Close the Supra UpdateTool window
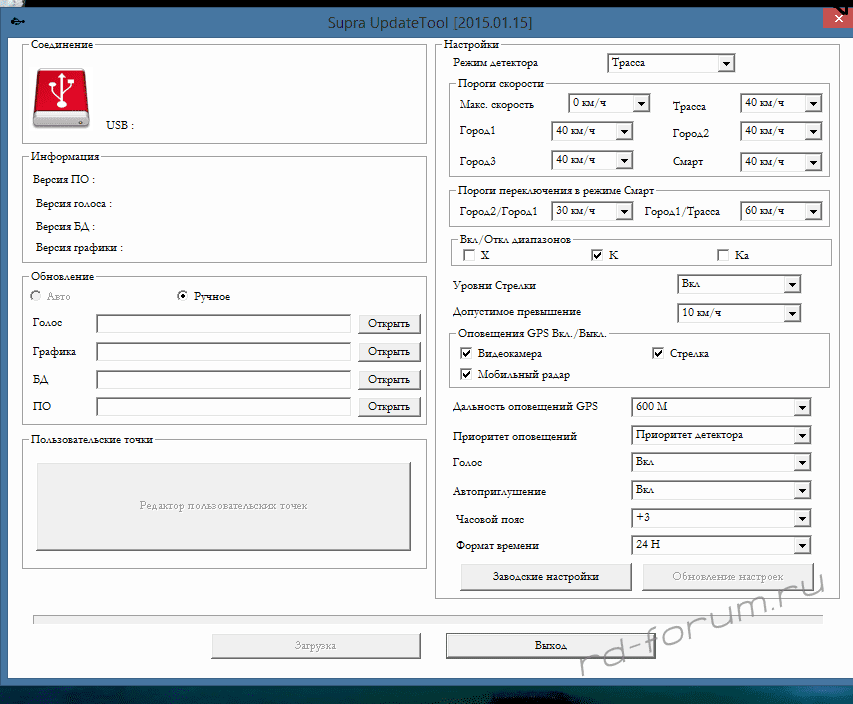This screenshot has width=853, height=704. (x=838, y=18)
